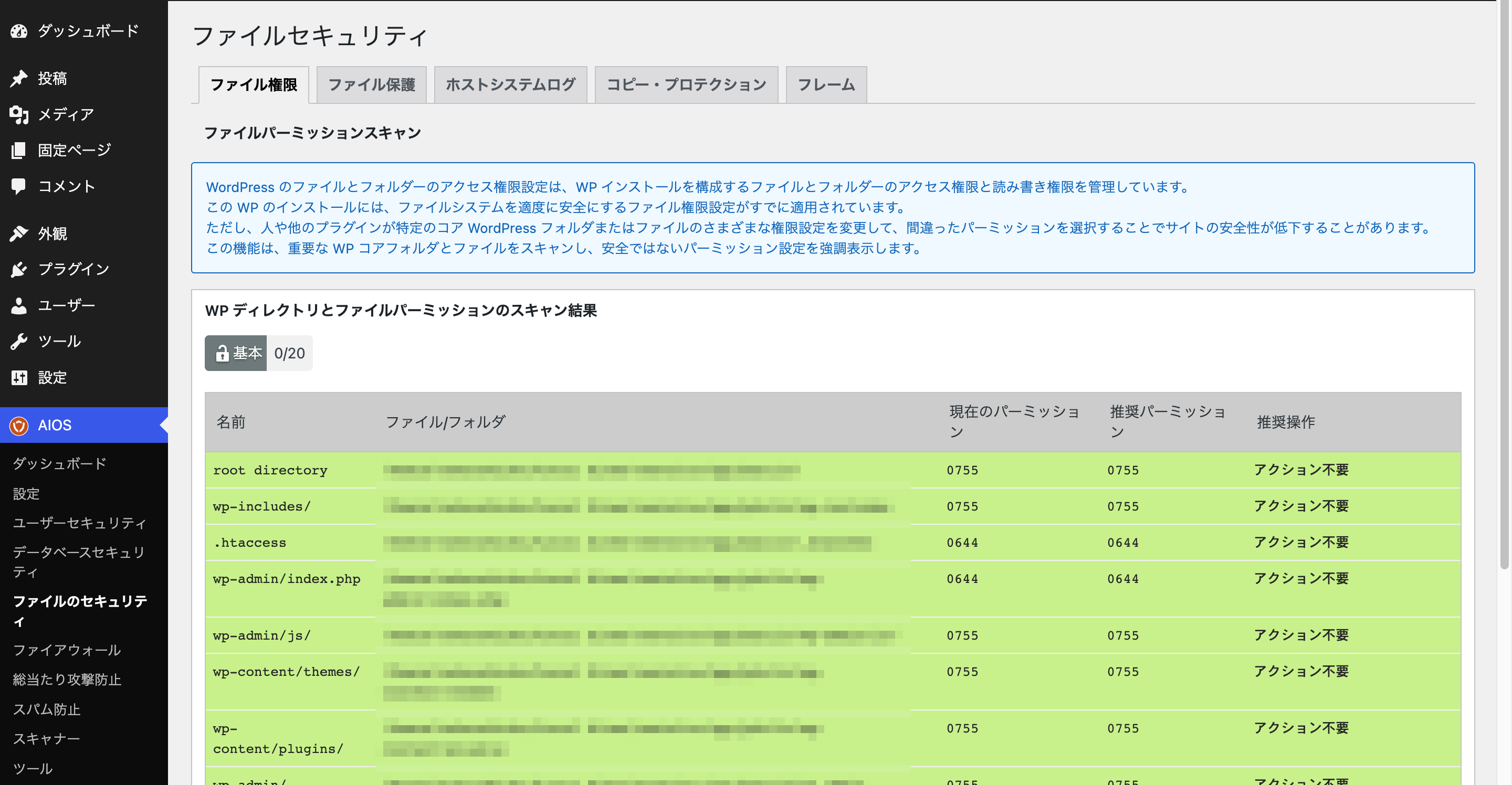Switch to the ファイル権限 tab

coord(254,85)
